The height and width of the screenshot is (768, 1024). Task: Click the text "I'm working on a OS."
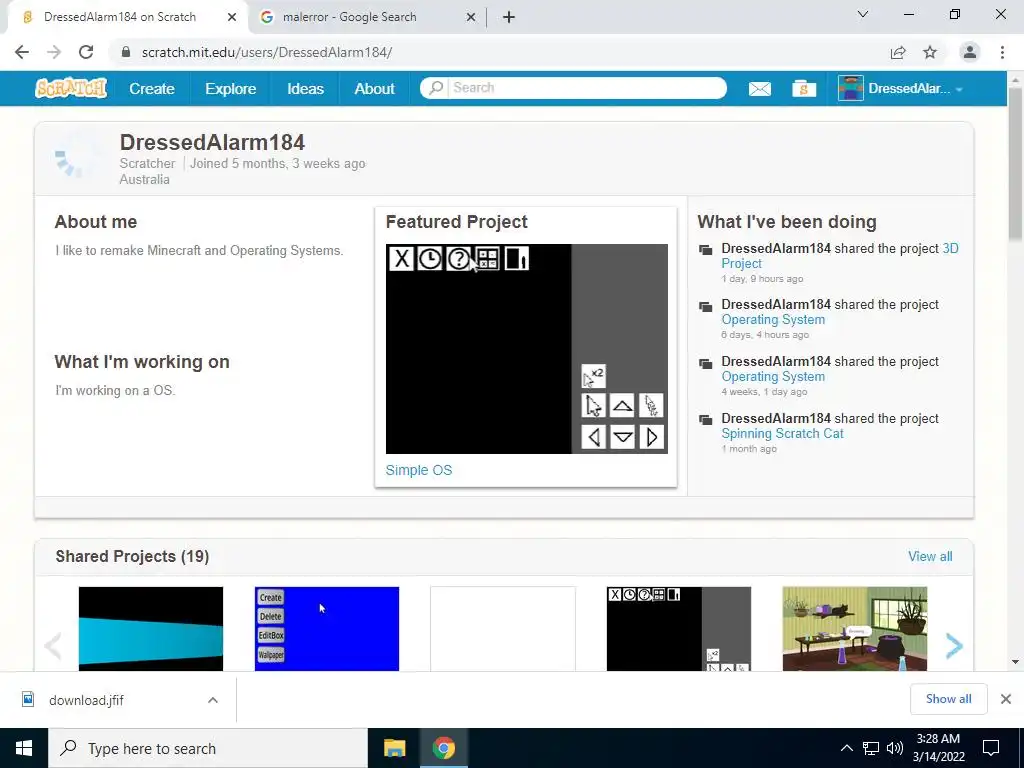point(115,391)
